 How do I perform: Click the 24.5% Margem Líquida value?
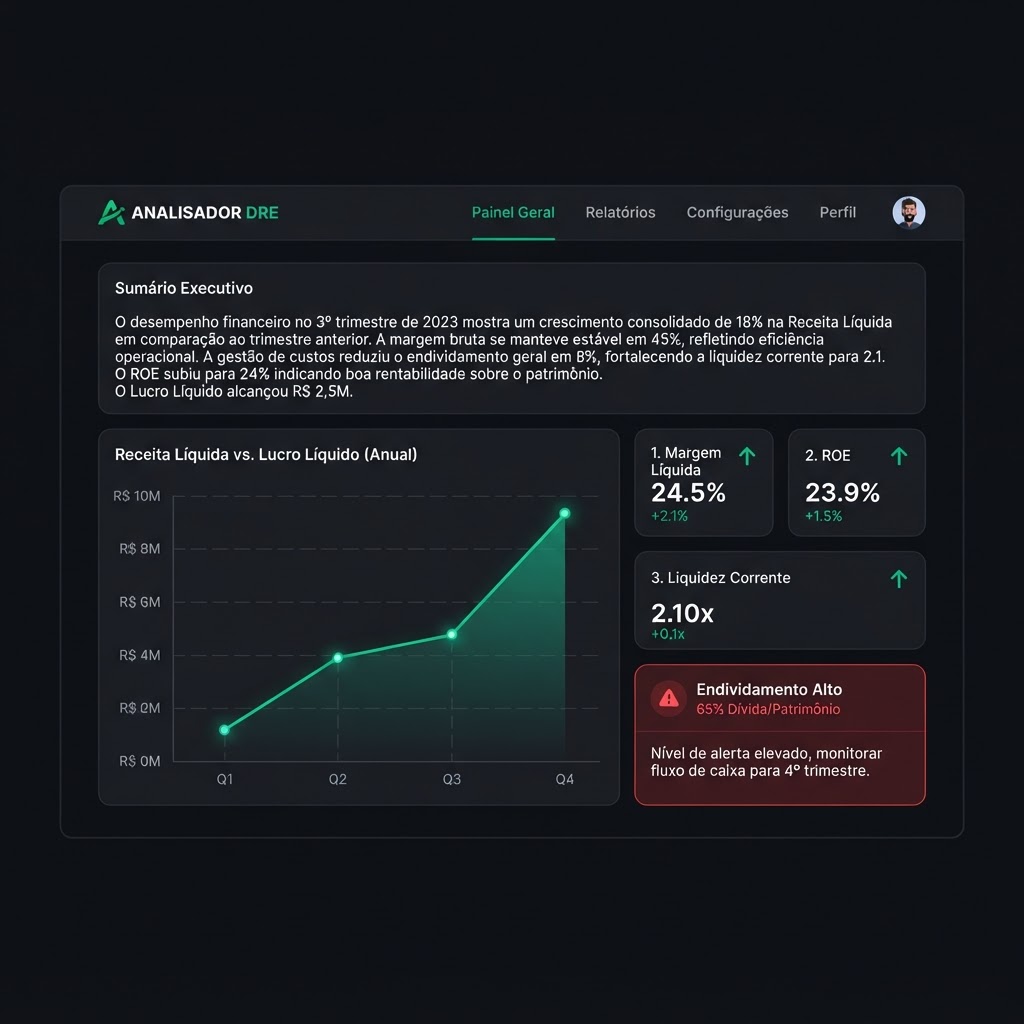click(688, 492)
